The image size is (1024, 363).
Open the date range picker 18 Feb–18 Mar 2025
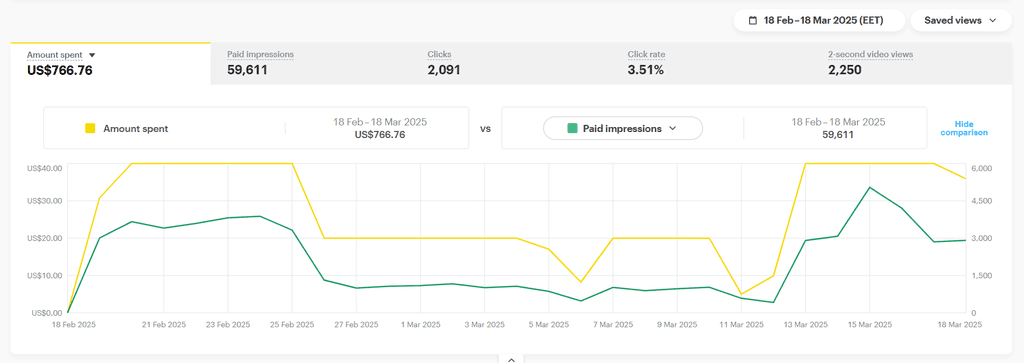[x=818, y=20]
